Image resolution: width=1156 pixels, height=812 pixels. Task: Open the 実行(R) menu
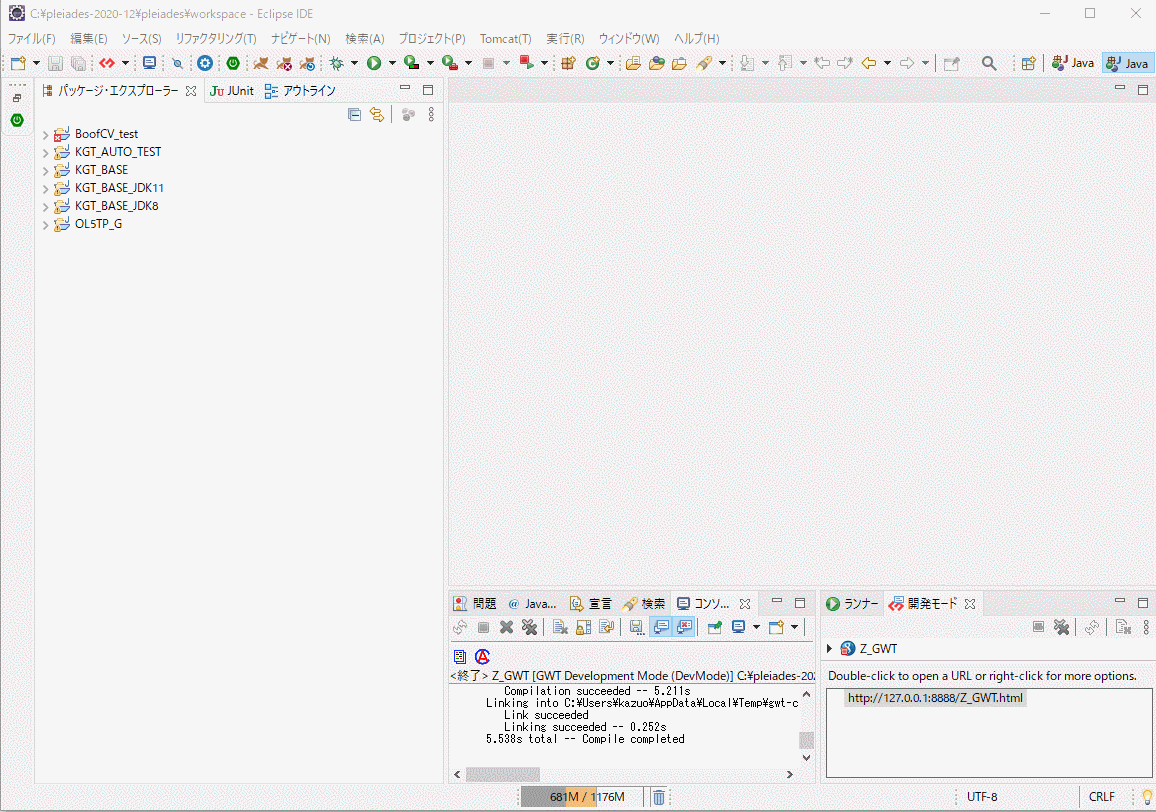click(x=563, y=38)
